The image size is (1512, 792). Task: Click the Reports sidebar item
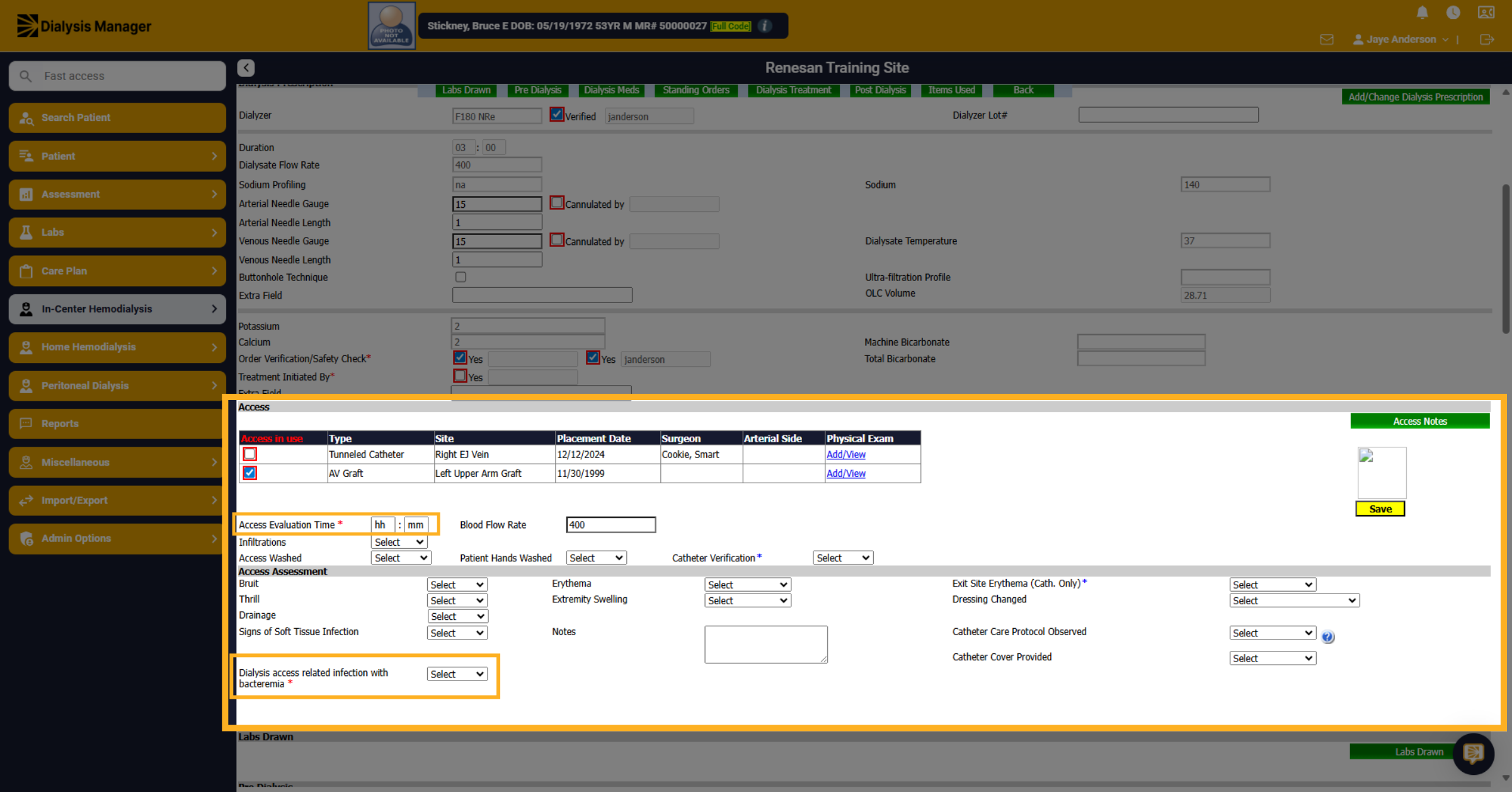tap(117, 423)
